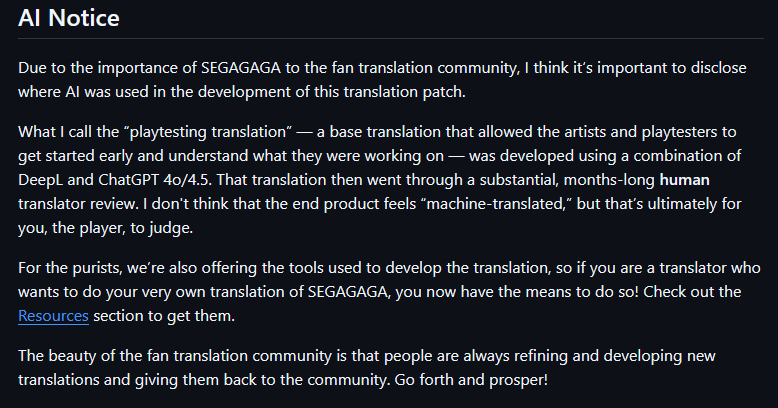Click the horizontal divider below the heading

click(389, 38)
